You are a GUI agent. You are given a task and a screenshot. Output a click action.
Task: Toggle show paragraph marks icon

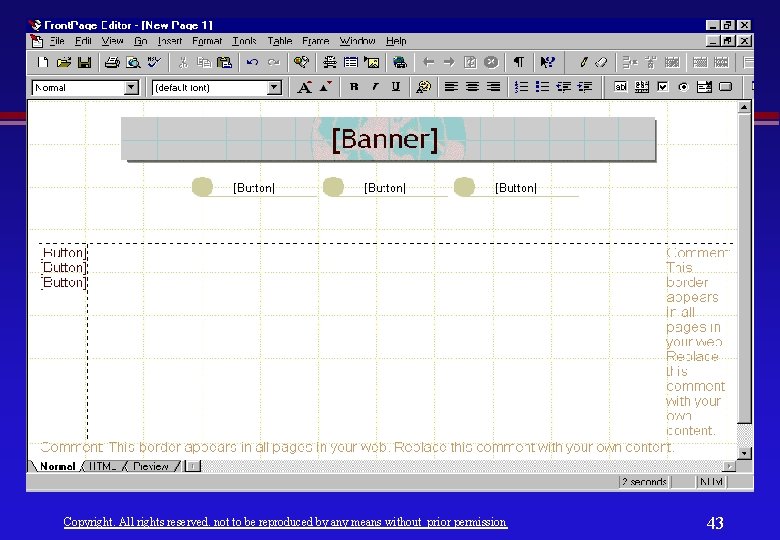(519, 62)
